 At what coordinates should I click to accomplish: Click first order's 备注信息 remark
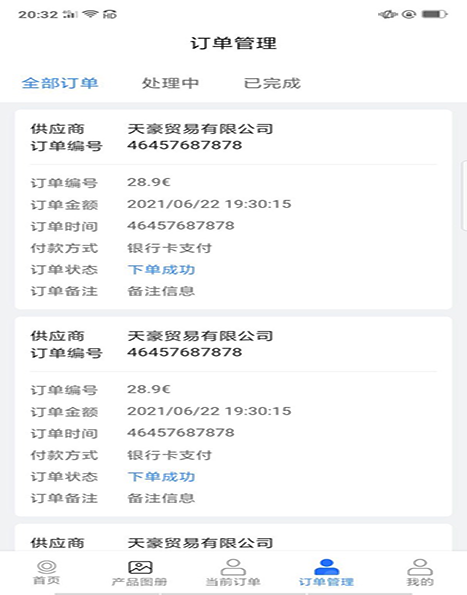(x=161, y=291)
